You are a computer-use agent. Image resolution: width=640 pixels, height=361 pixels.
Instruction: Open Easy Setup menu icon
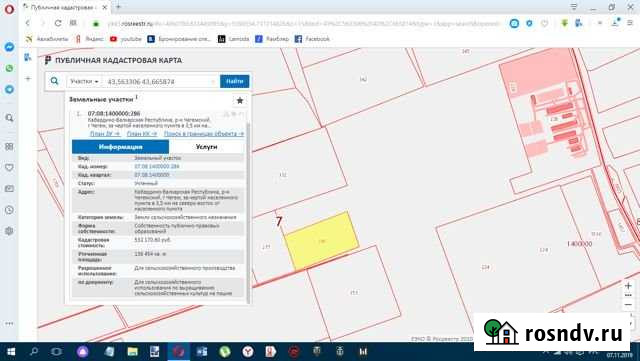coord(630,23)
